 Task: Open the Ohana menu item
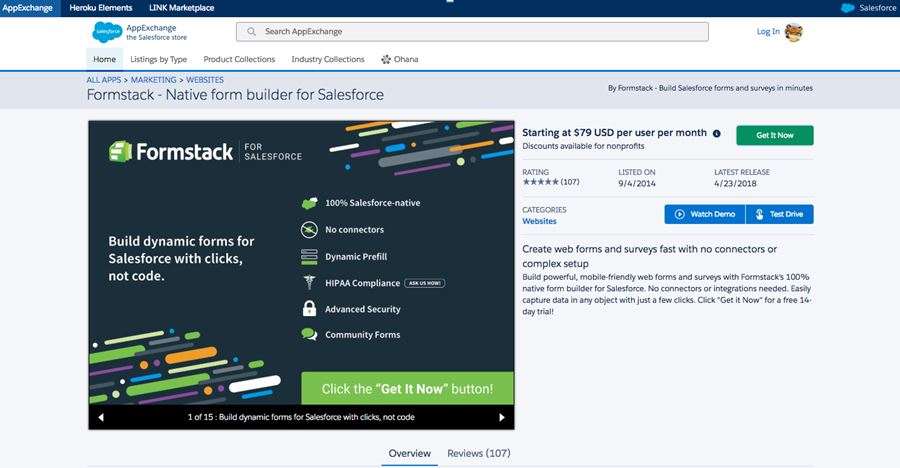pos(399,59)
